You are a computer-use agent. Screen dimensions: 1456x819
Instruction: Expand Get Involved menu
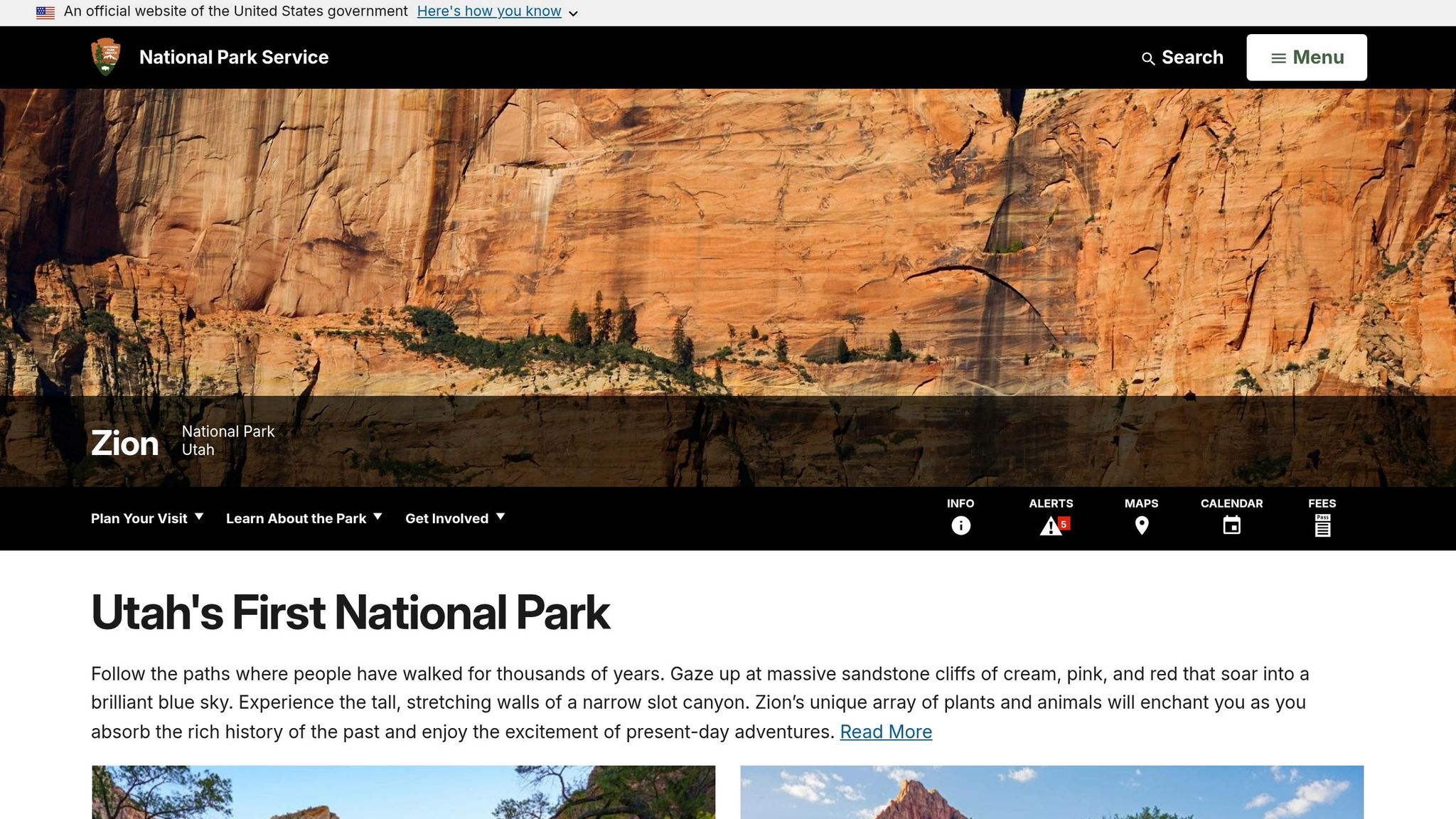(455, 518)
